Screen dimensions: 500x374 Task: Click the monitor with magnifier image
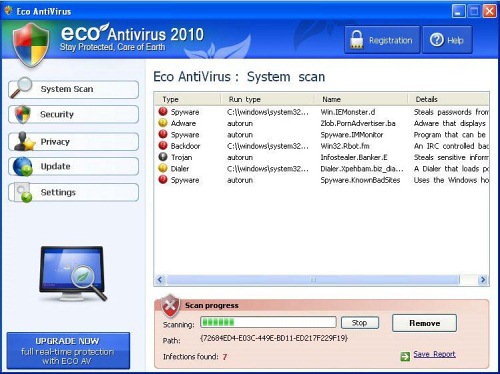73,274
